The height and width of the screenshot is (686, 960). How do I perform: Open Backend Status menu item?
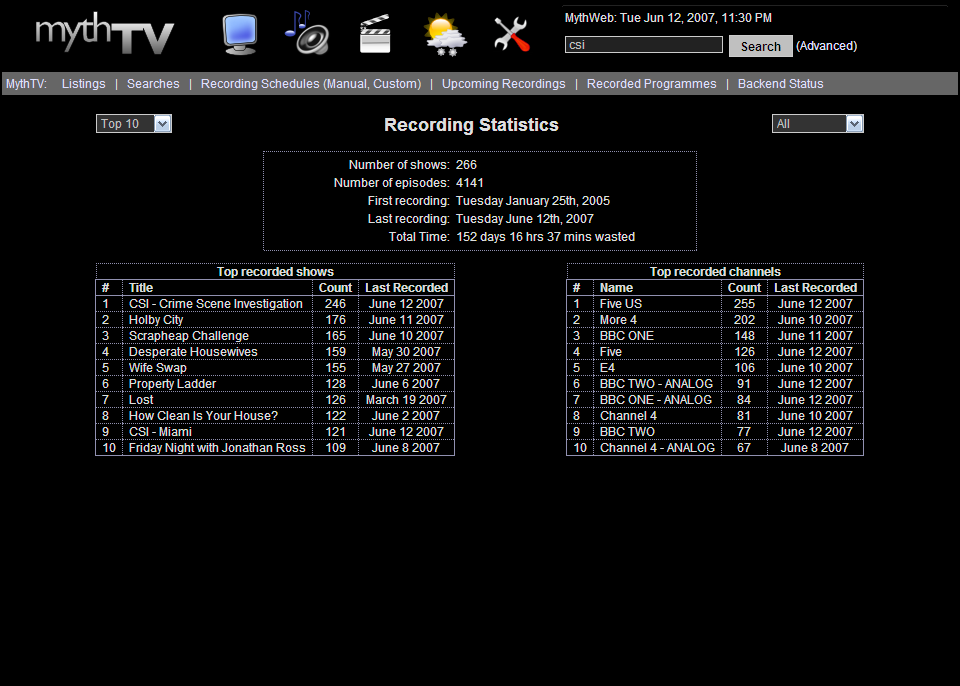[781, 84]
